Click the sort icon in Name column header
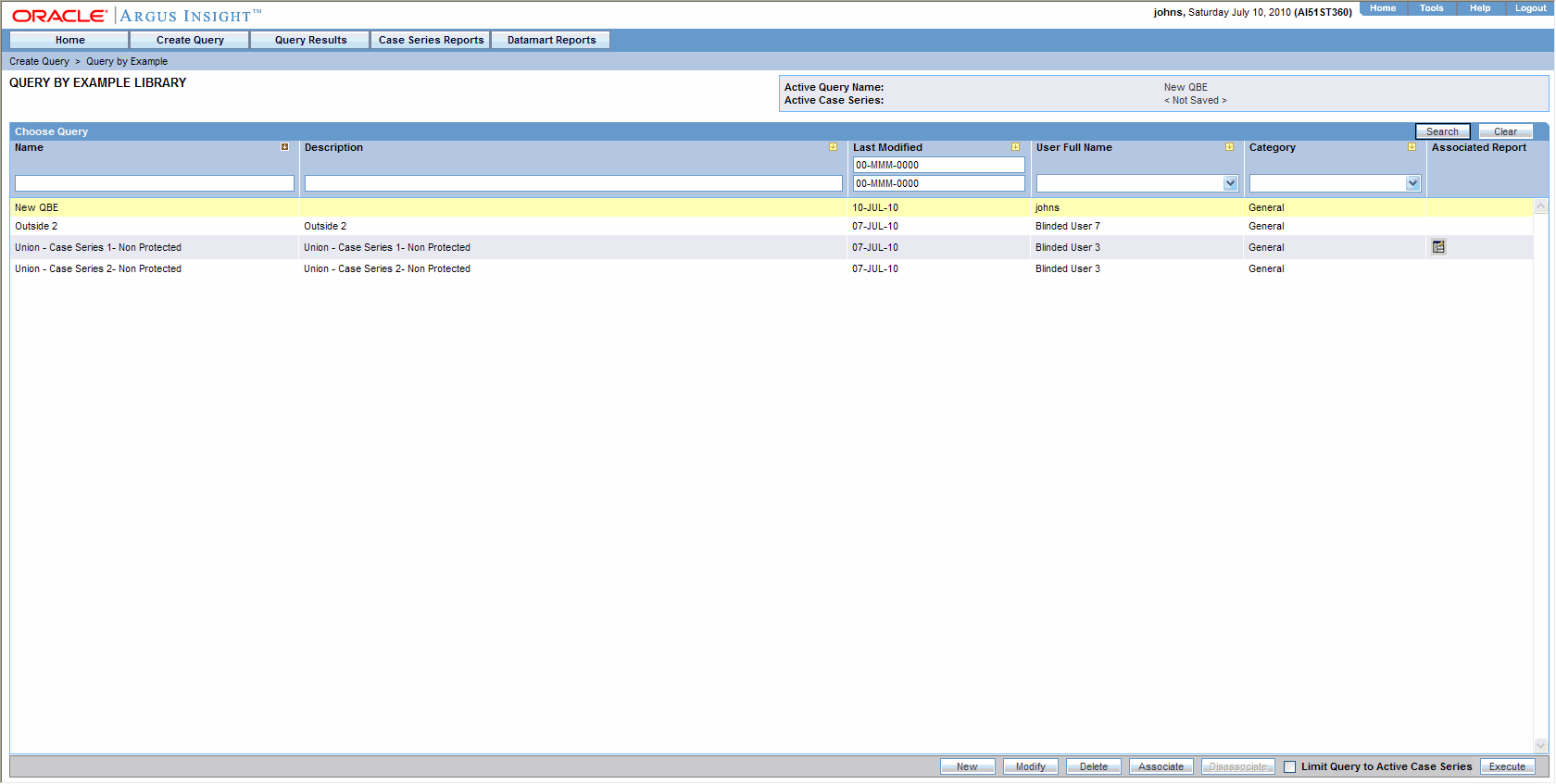Screen dimensions: 1556x784 [284, 147]
